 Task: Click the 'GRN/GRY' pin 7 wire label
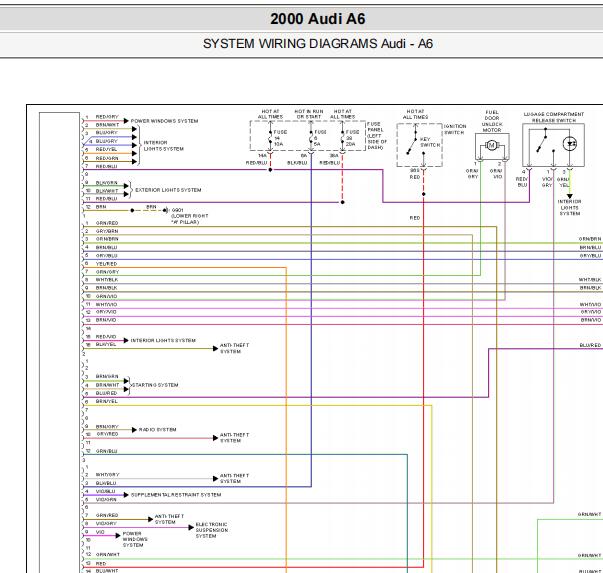pyautogui.click(x=107, y=272)
